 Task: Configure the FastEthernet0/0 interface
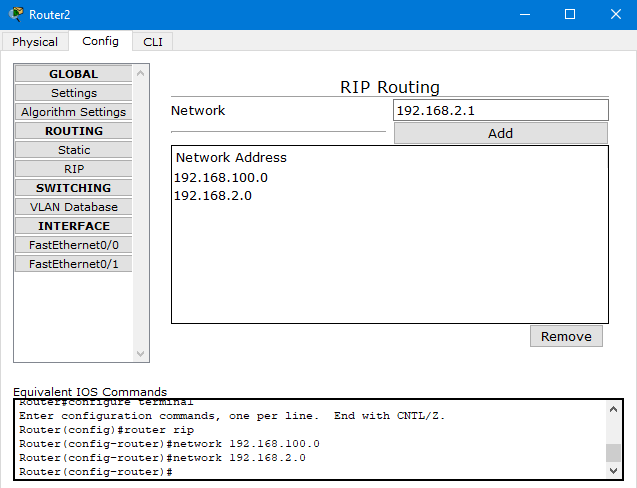(x=74, y=245)
